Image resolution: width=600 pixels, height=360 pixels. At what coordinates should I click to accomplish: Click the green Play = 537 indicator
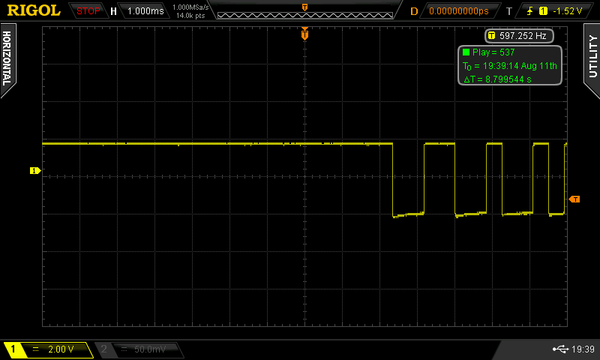pos(489,52)
